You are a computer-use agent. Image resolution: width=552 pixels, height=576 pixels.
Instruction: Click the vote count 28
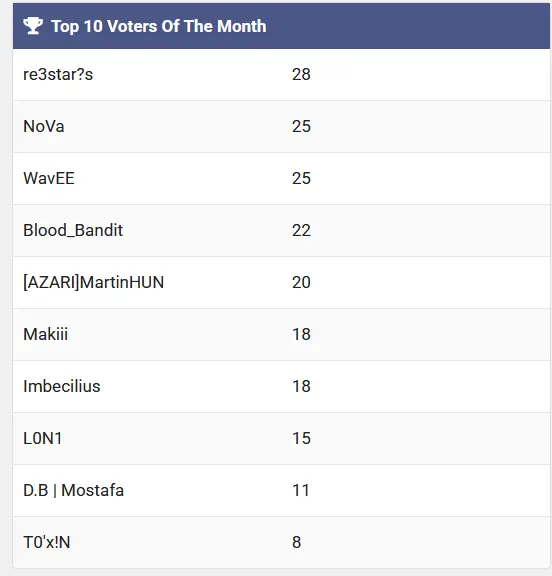point(301,75)
